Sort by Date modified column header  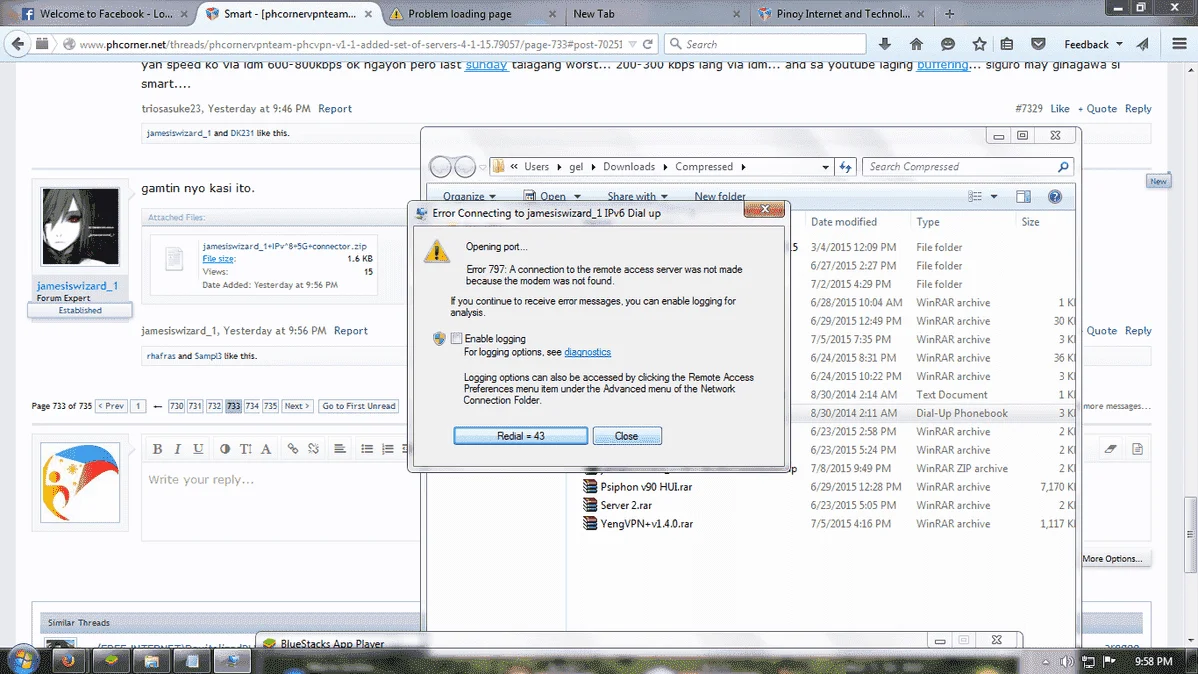pos(843,222)
